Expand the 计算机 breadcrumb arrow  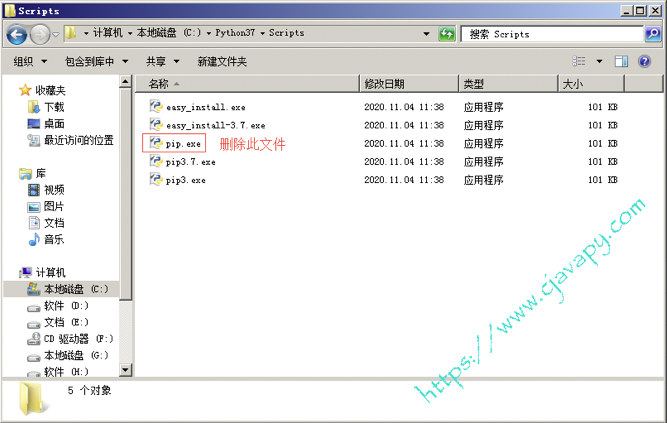(130, 33)
